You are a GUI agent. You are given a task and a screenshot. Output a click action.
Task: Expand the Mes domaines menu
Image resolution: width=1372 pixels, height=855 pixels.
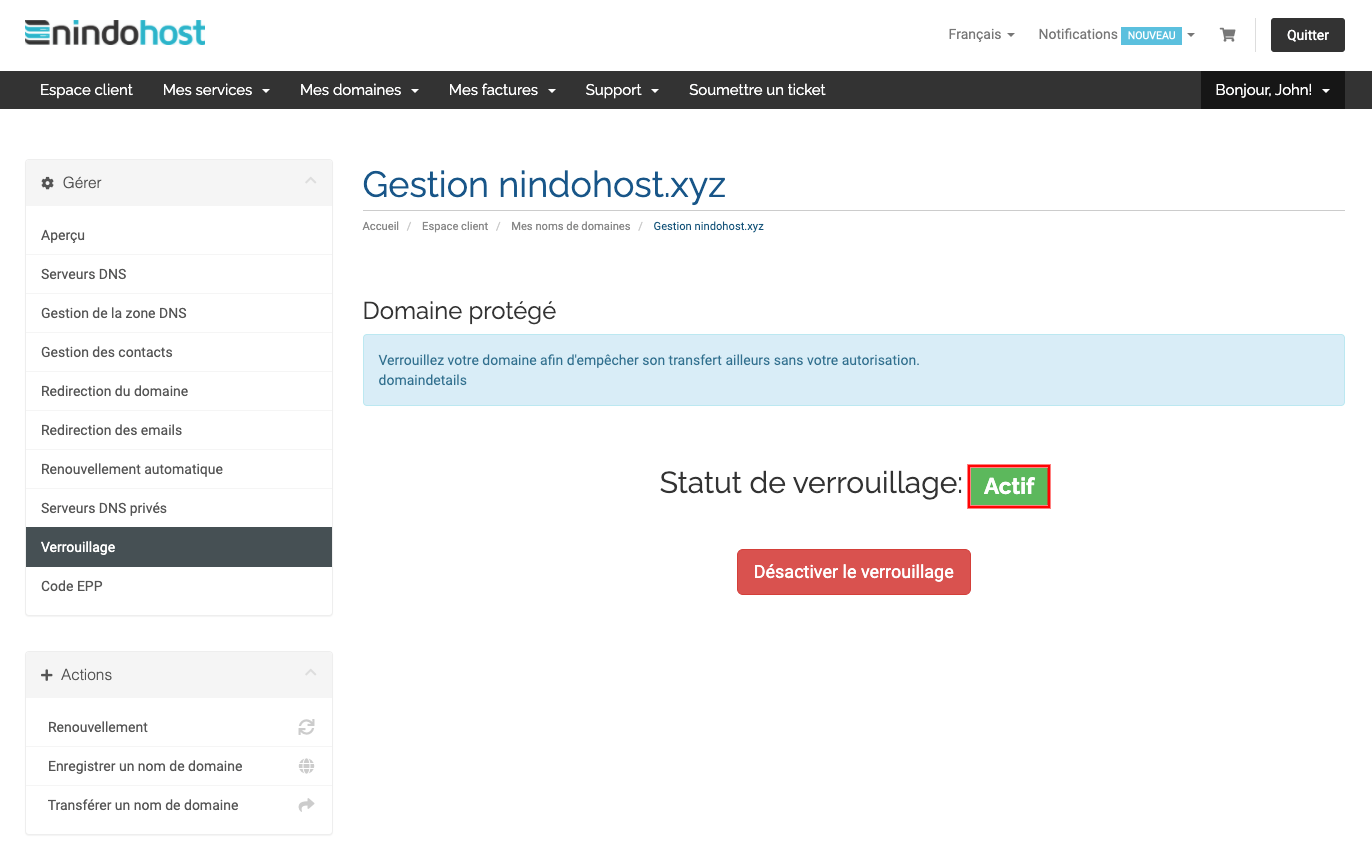click(359, 90)
